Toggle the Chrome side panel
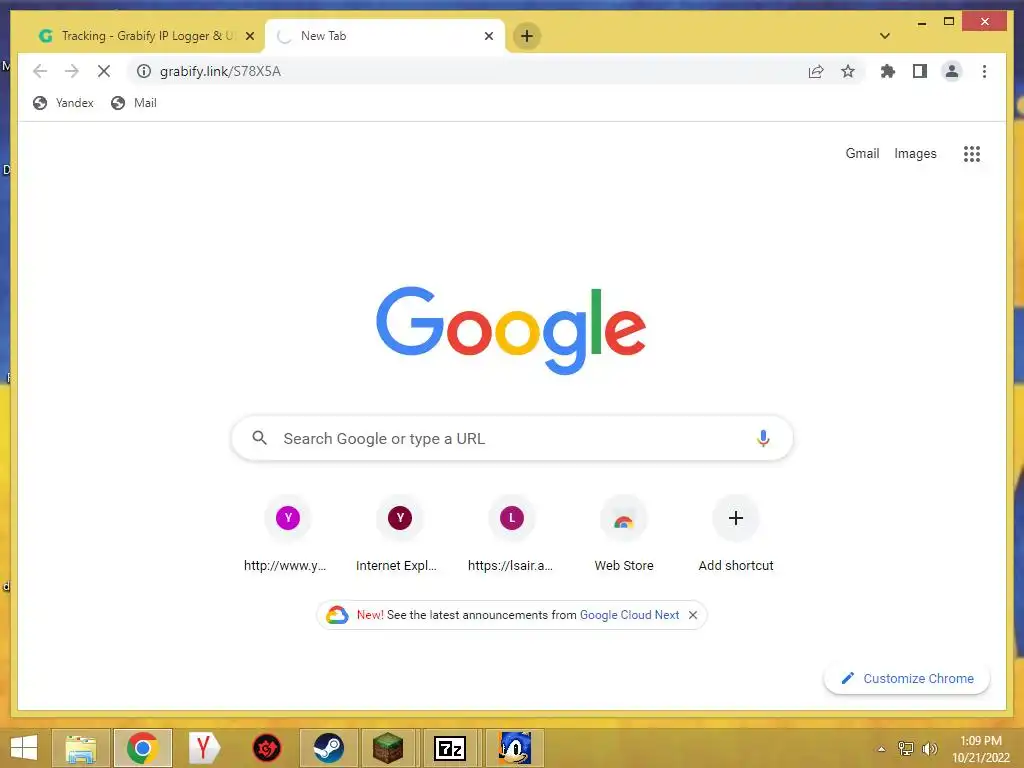 click(x=920, y=71)
